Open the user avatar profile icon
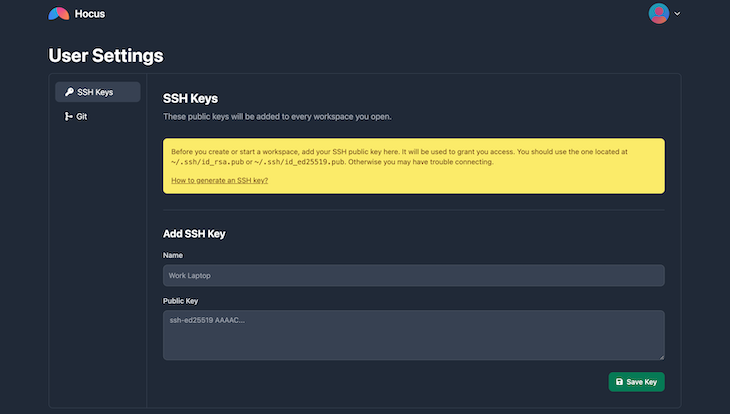 pos(658,14)
